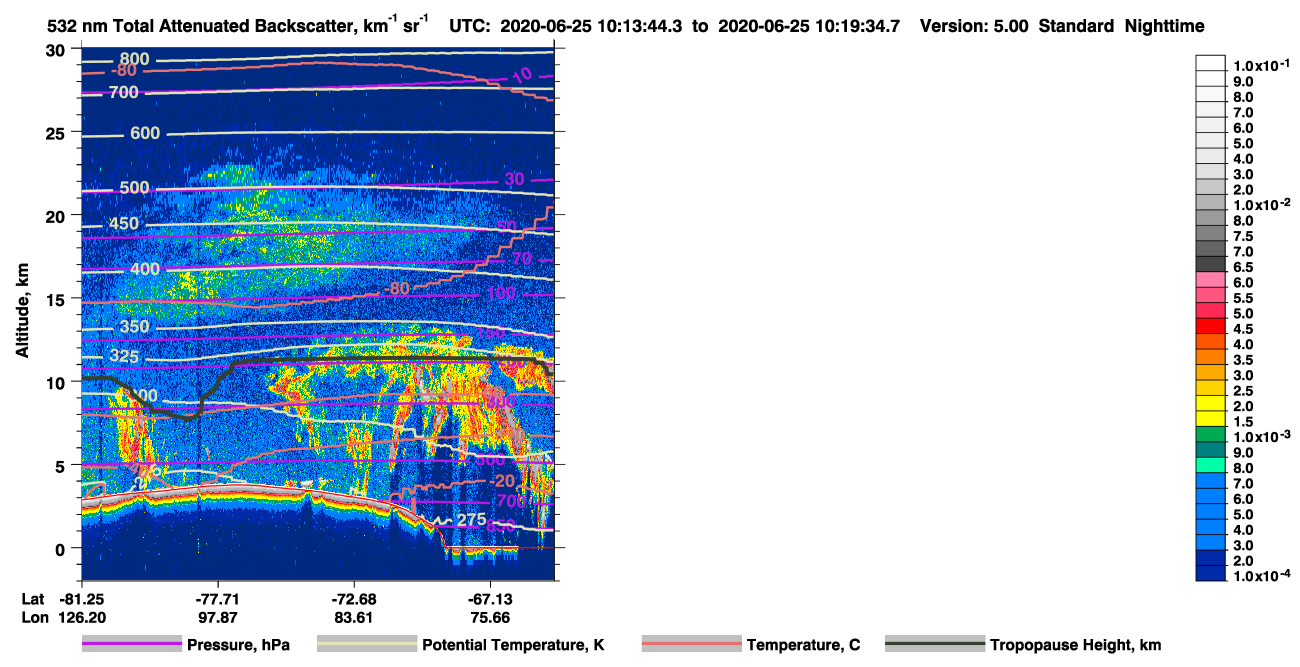Select longitude value 126.20

click(81, 617)
